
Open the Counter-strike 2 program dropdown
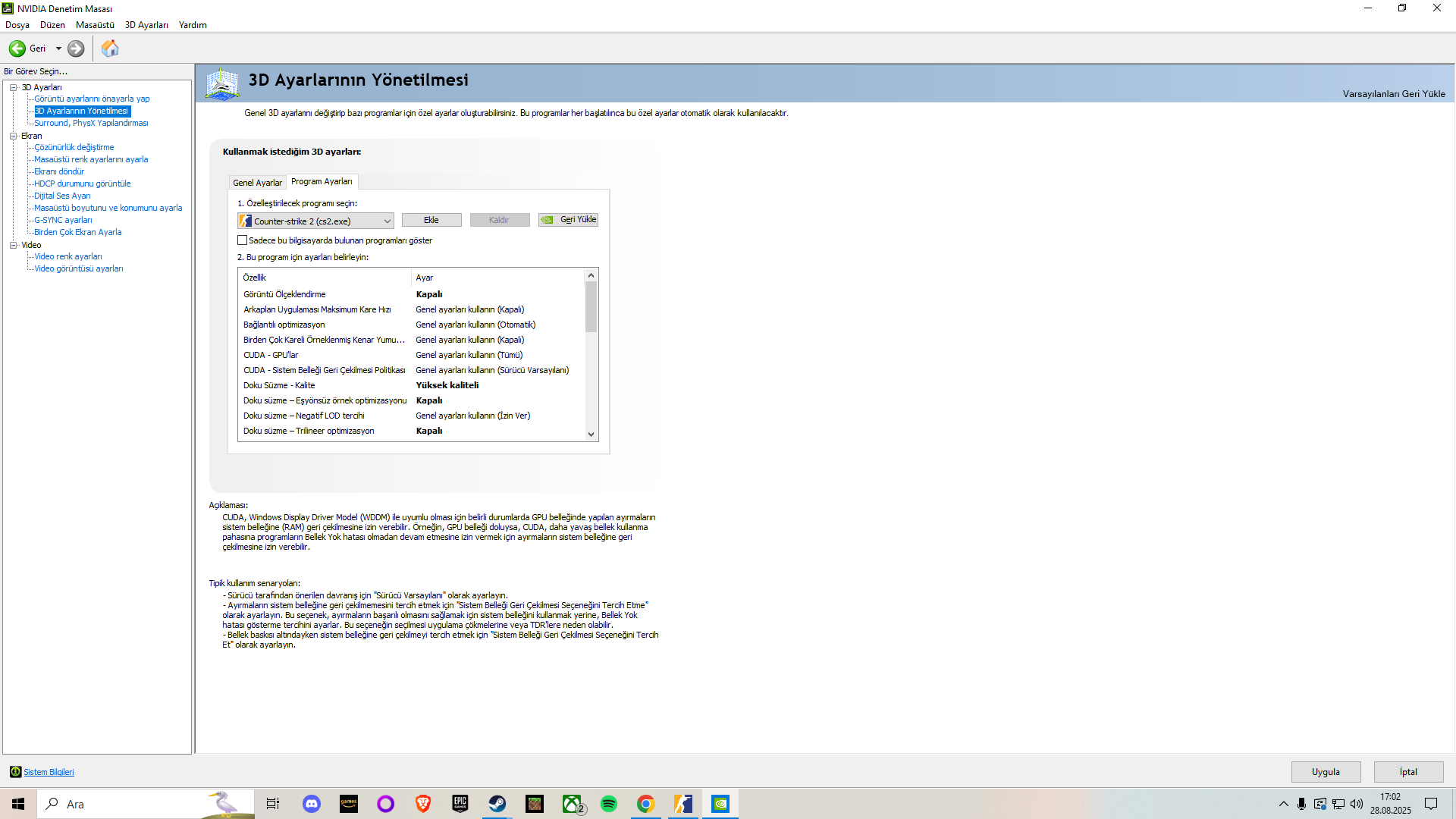pos(315,221)
